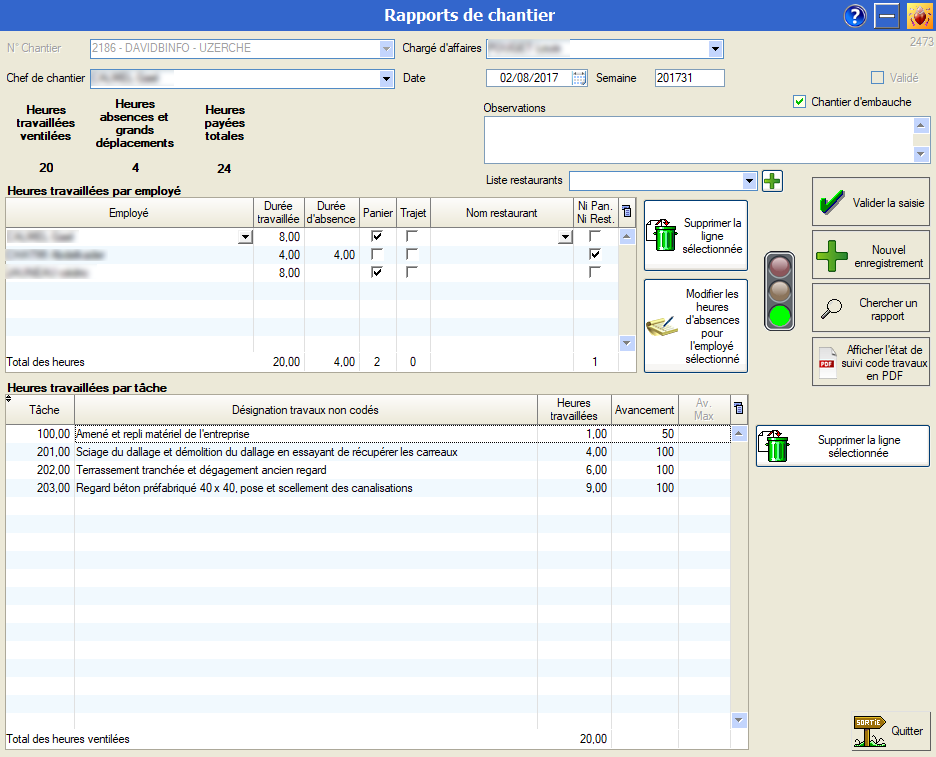Image resolution: width=936 pixels, height=757 pixels.
Task: Open the Chef de chantier dropdown
Action: (387, 79)
